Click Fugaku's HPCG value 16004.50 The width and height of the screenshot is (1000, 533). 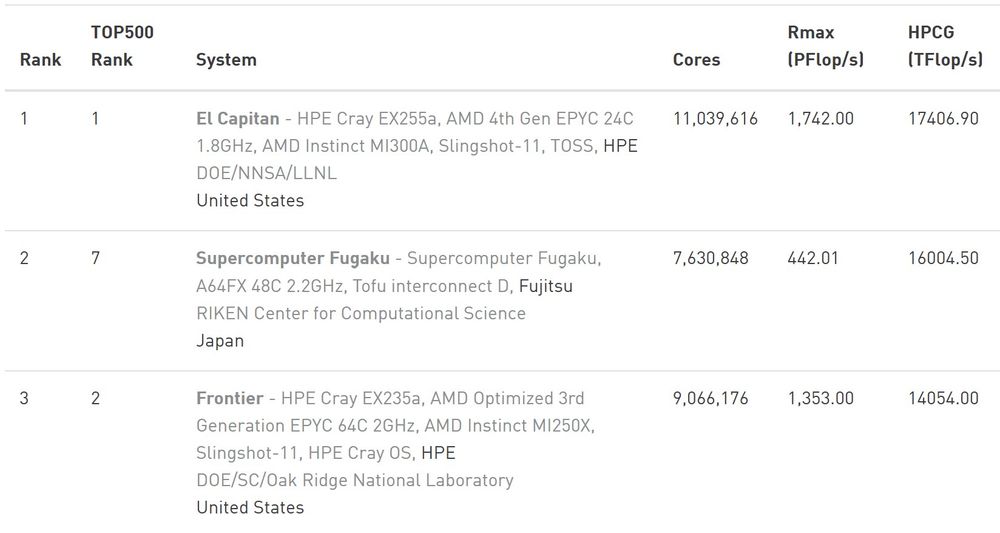pyautogui.click(x=943, y=258)
